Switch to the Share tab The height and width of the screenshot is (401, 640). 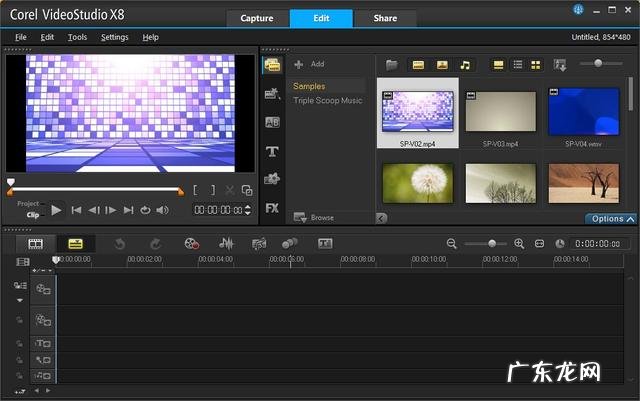click(x=384, y=18)
